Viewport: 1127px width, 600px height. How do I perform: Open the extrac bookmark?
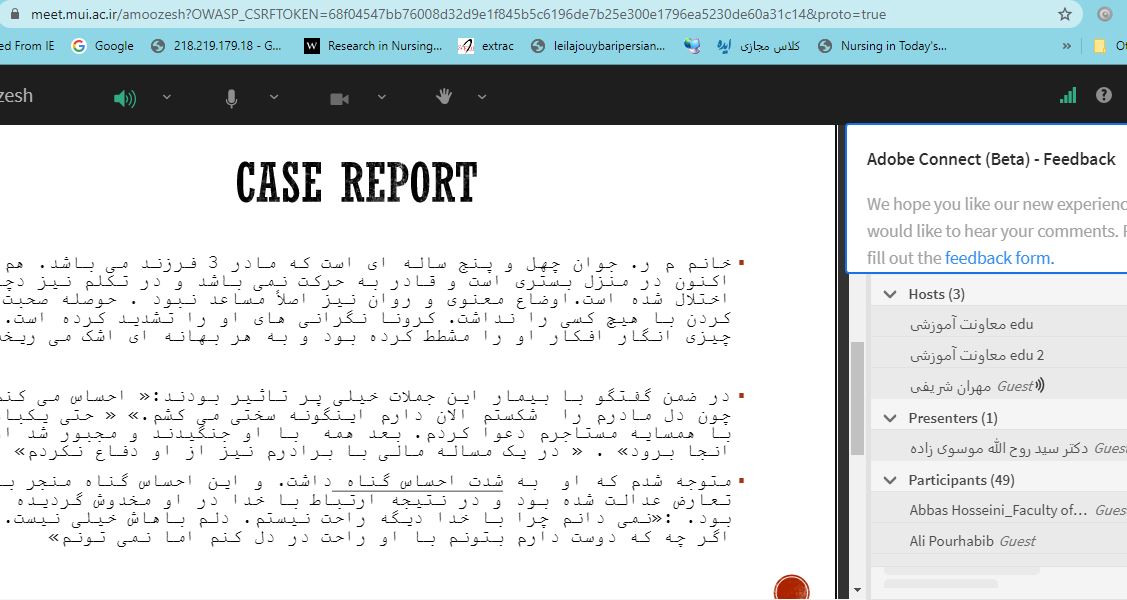point(486,46)
